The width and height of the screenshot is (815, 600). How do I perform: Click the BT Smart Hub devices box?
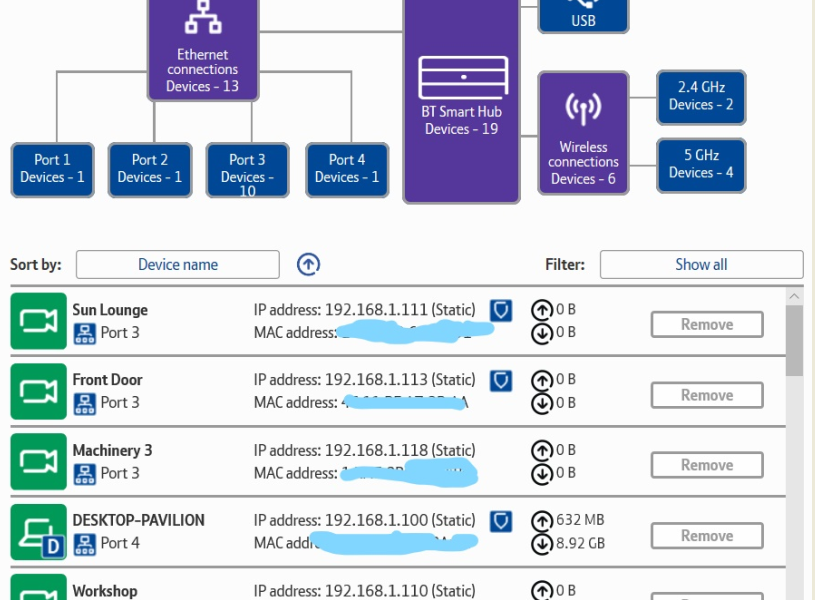click(x=461, y=100)
